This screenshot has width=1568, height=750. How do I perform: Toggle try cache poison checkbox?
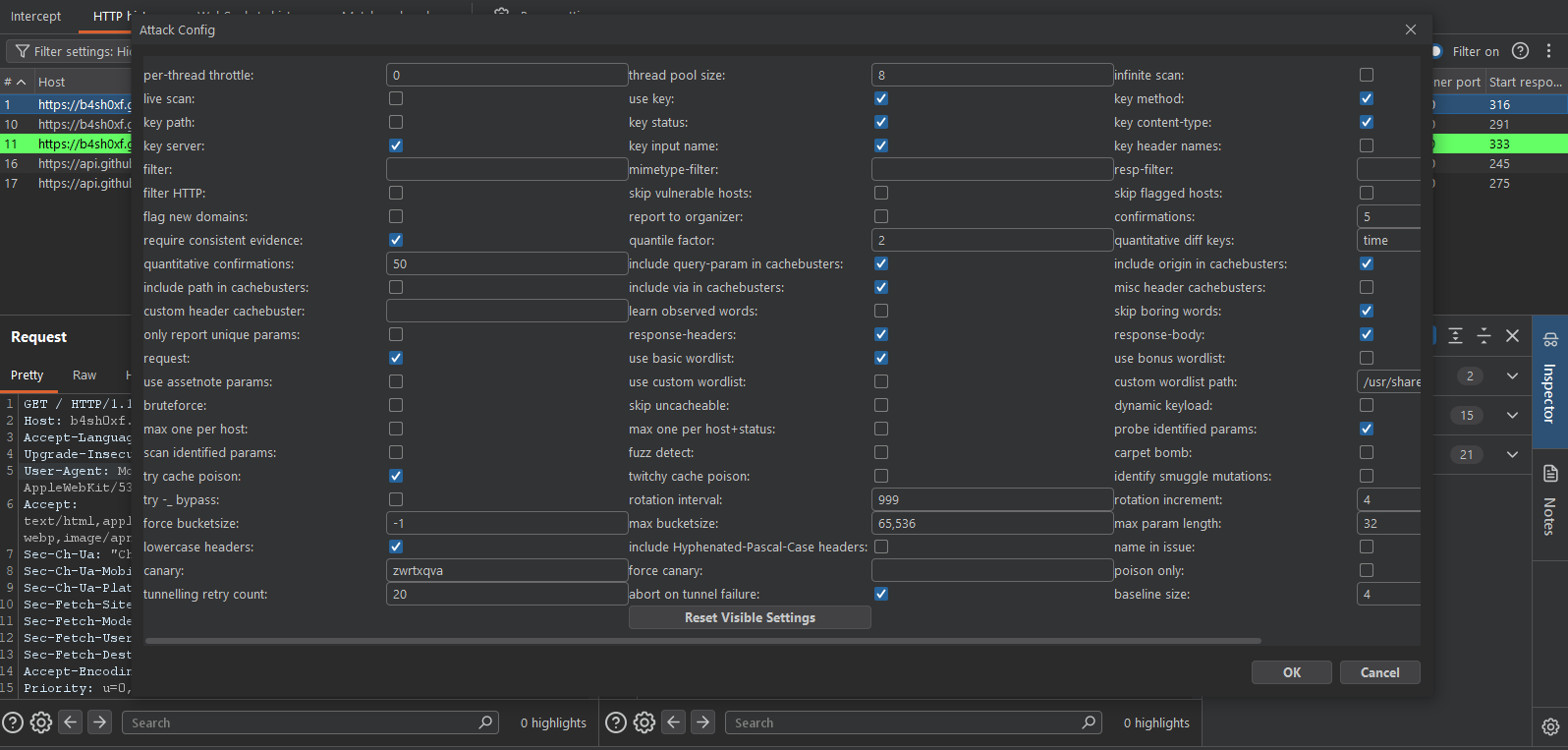[396, 476]
